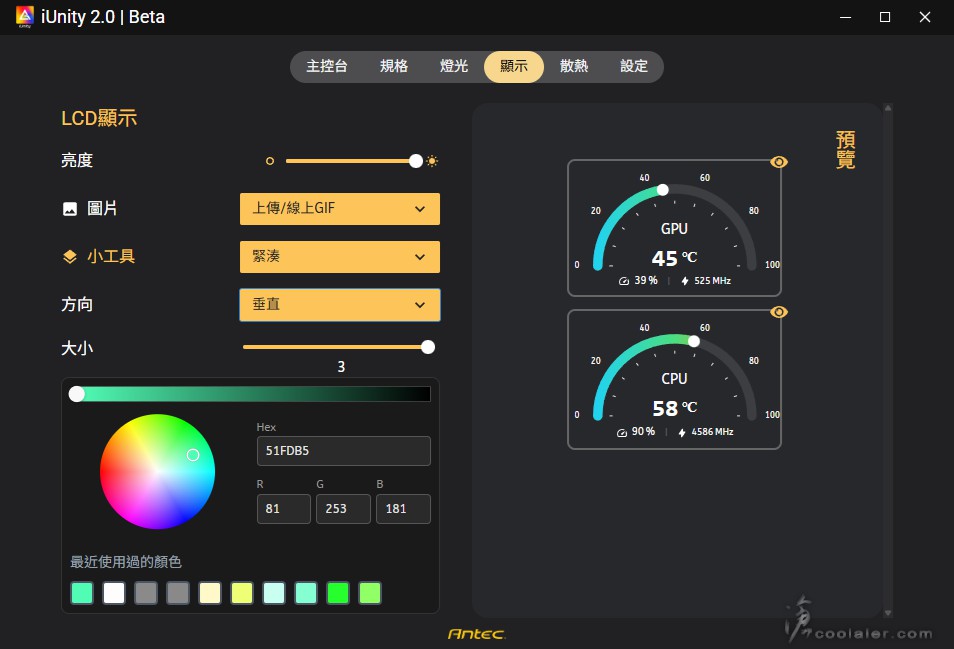Open the 上傳/線上GIF image dropdown
This screenshot has height=649, width=954.
[x=339, y=209]
